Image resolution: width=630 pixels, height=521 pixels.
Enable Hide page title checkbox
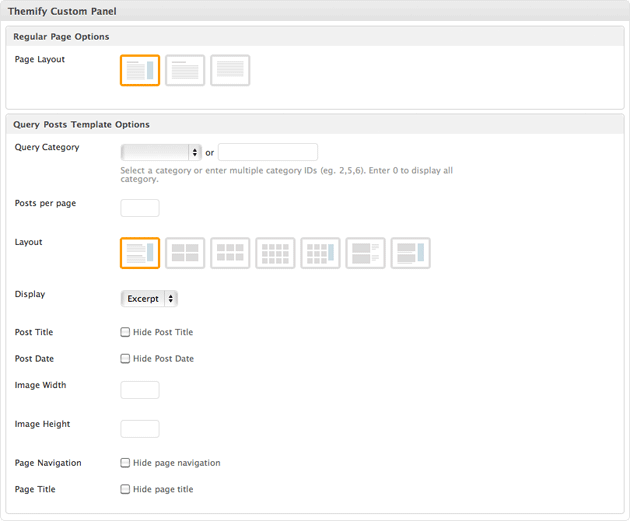pyautogui.click(x=125, y=489)
